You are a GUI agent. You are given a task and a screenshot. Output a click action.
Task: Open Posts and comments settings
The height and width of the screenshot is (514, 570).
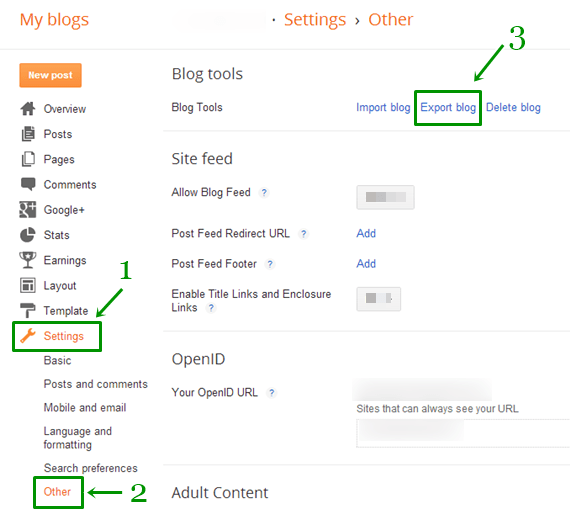point(96,384)
